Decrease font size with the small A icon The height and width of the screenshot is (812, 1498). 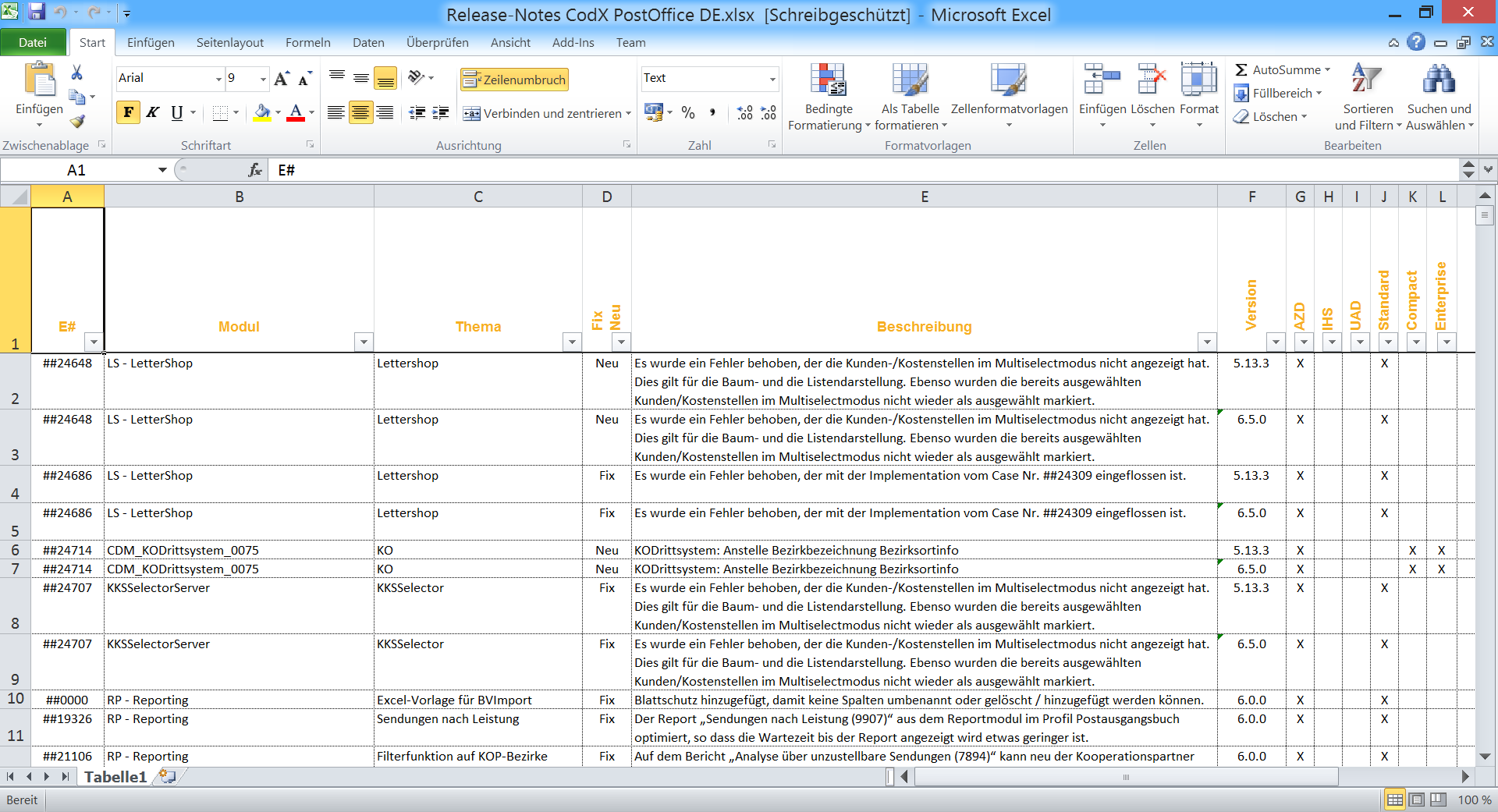[304, 78]
